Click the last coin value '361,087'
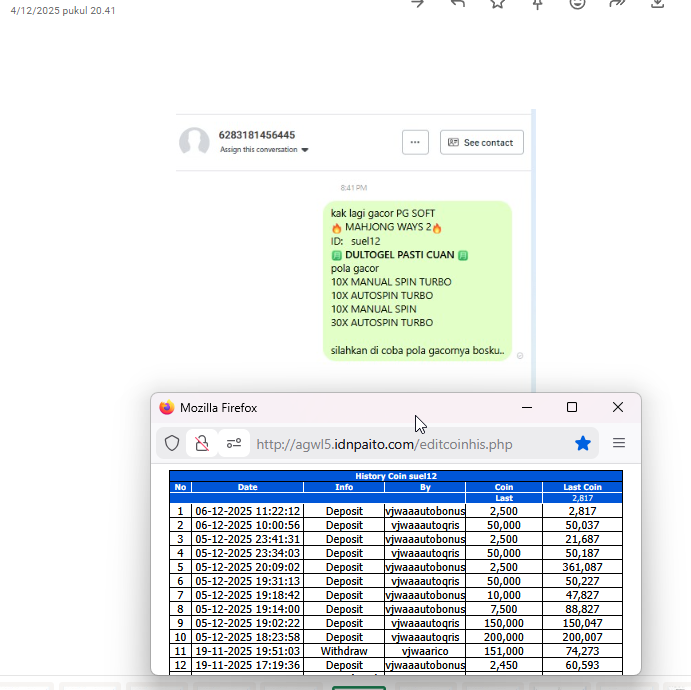 tap(582, 567)
